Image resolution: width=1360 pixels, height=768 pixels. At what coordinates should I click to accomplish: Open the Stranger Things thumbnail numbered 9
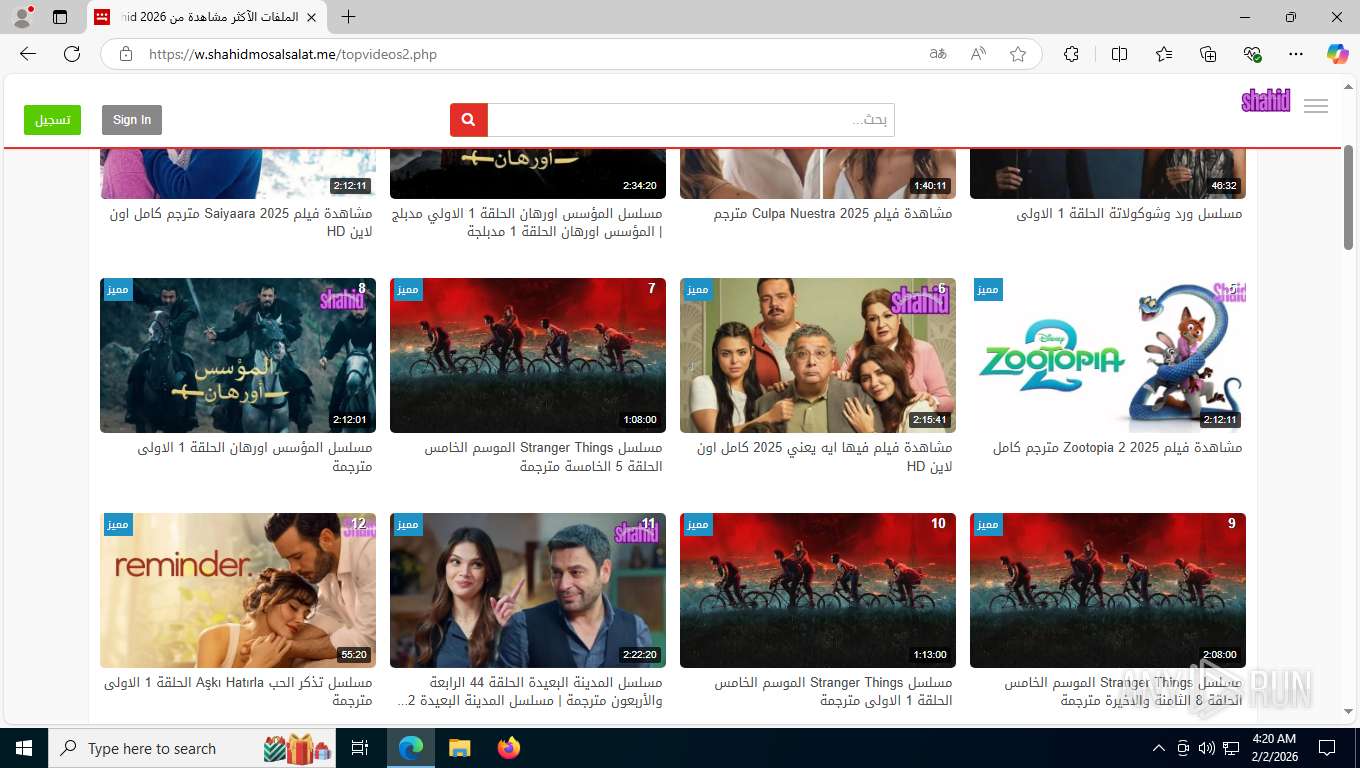point(1108,590)
